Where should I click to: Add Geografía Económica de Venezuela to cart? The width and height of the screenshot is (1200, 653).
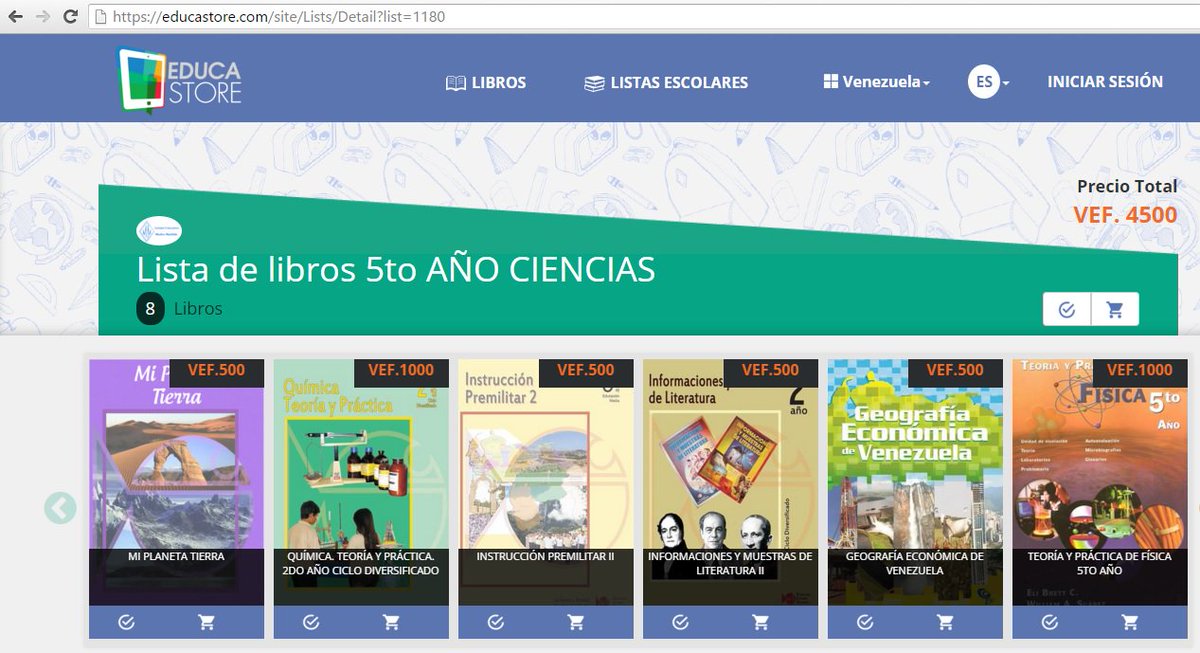coord(946,622)
